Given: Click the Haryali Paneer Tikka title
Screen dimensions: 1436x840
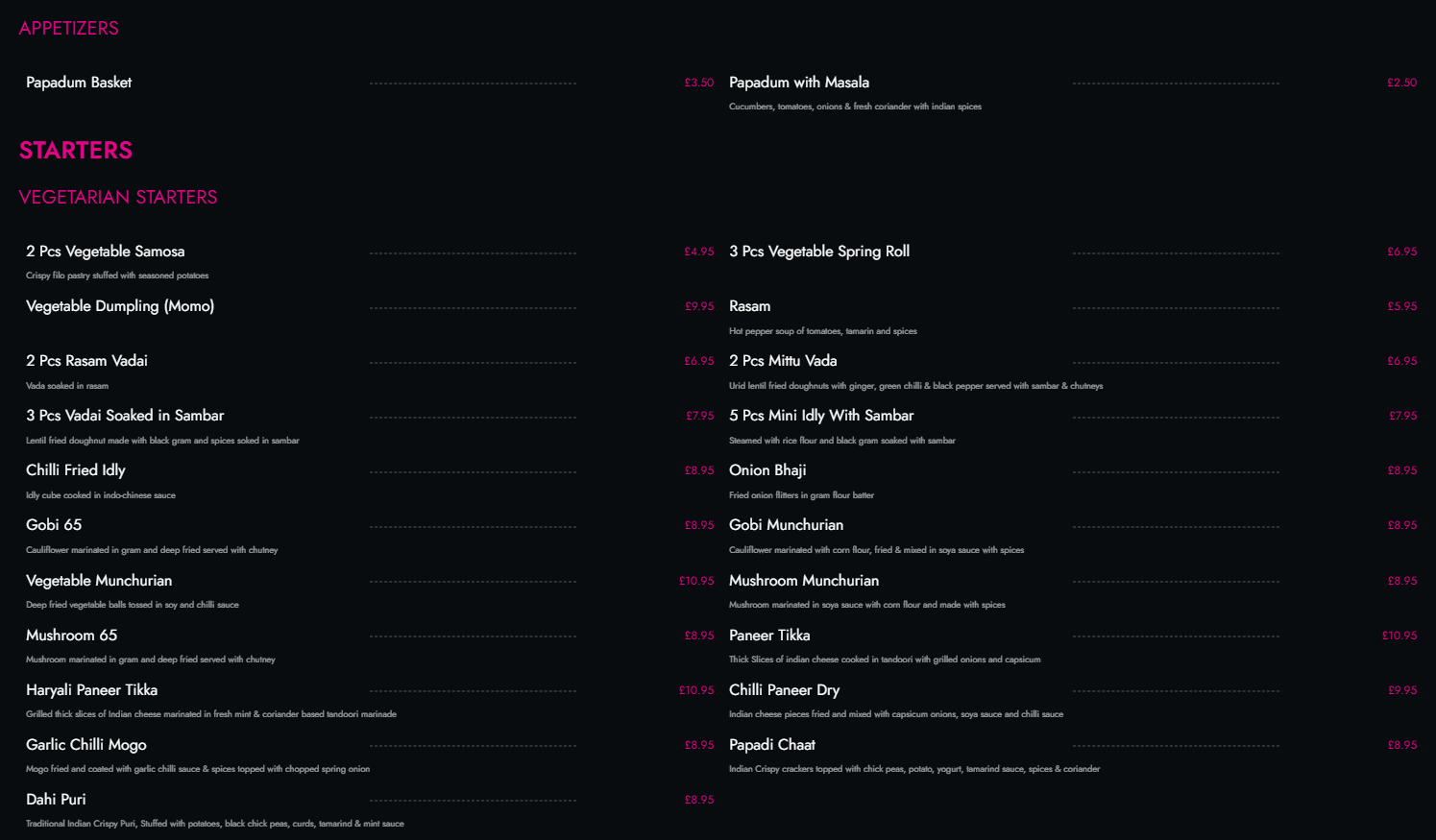Looking at the screenshot, I should pyautogui.click(x=92, y=690).
